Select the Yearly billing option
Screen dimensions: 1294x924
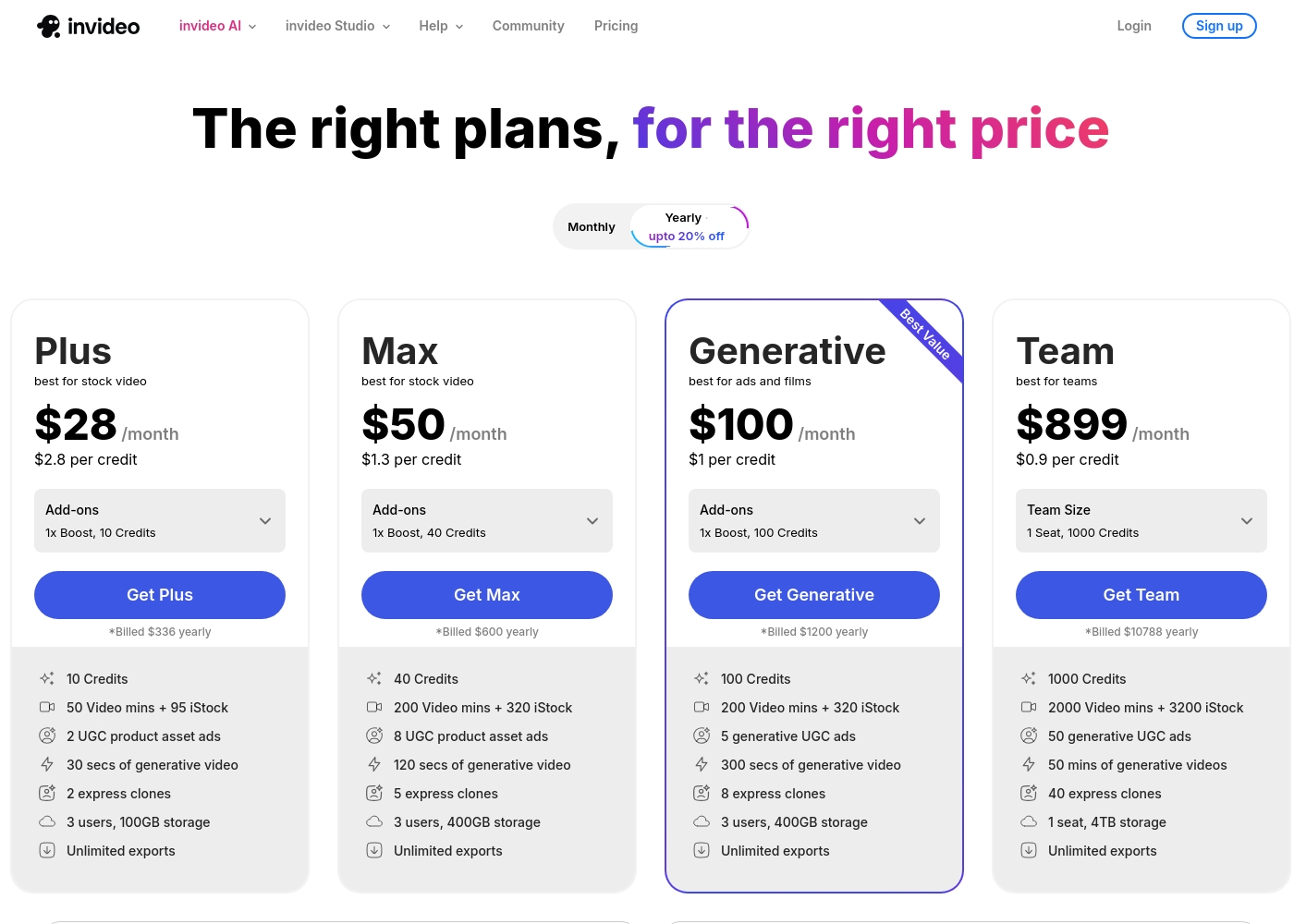pos(688,227)
